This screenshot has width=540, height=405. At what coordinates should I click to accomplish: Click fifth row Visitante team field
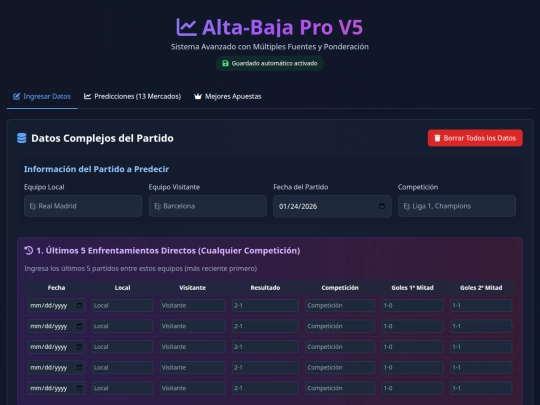pyautogui.click(x=193, y=388)
